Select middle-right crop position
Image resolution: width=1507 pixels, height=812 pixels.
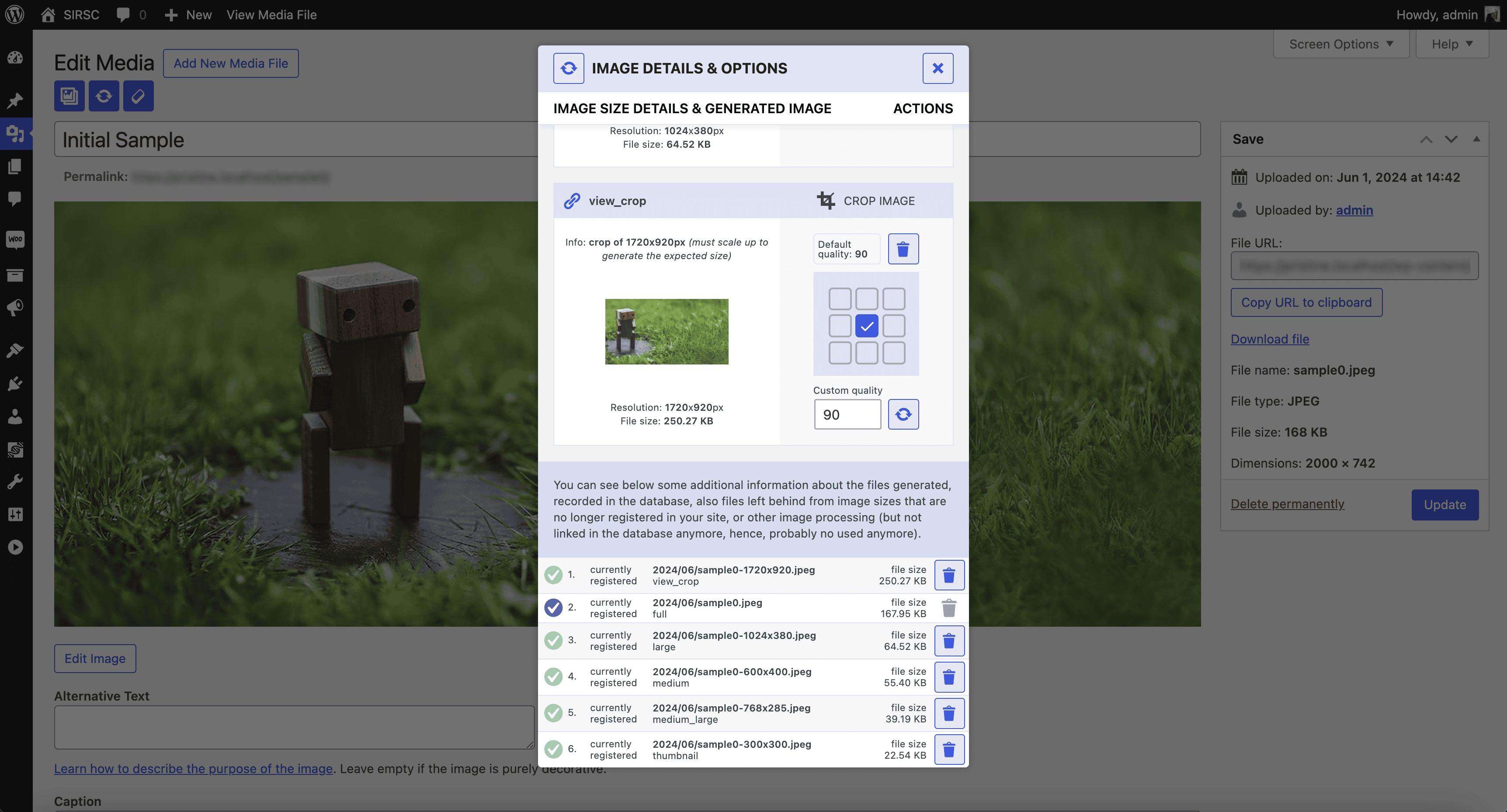click(x=894, y=326)
